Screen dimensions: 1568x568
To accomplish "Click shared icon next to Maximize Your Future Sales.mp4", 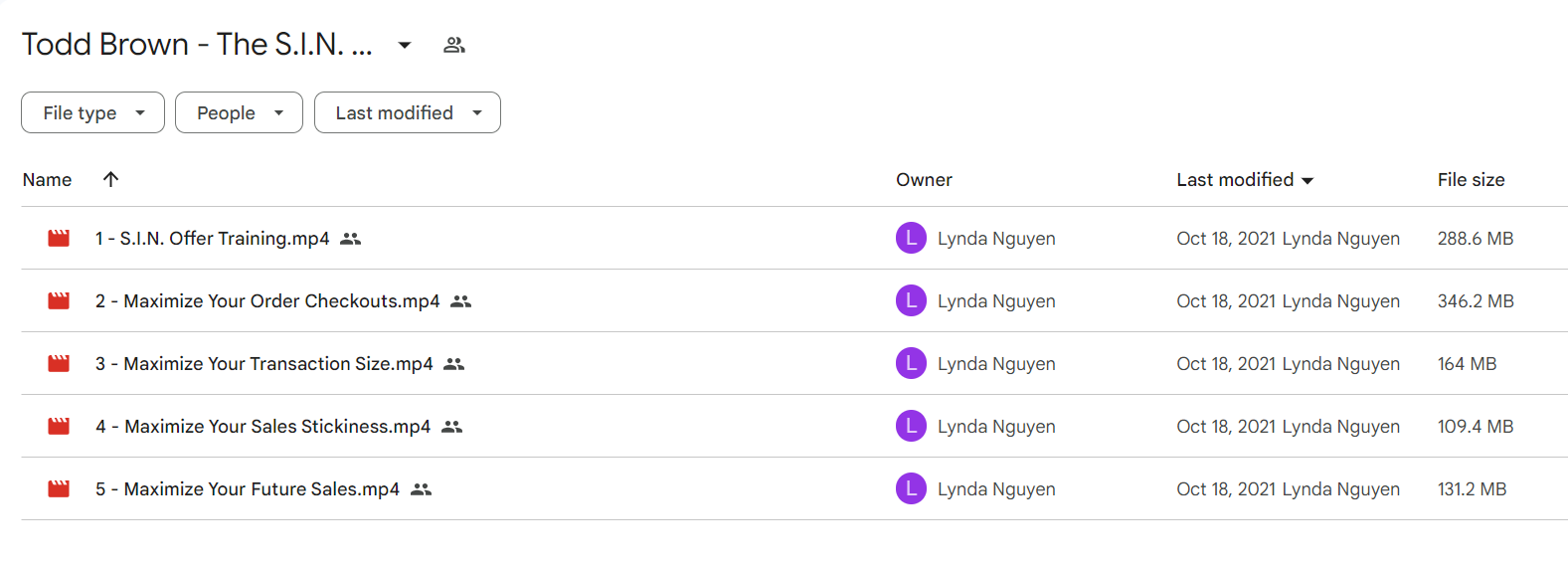I will click(x=422, y=489).
